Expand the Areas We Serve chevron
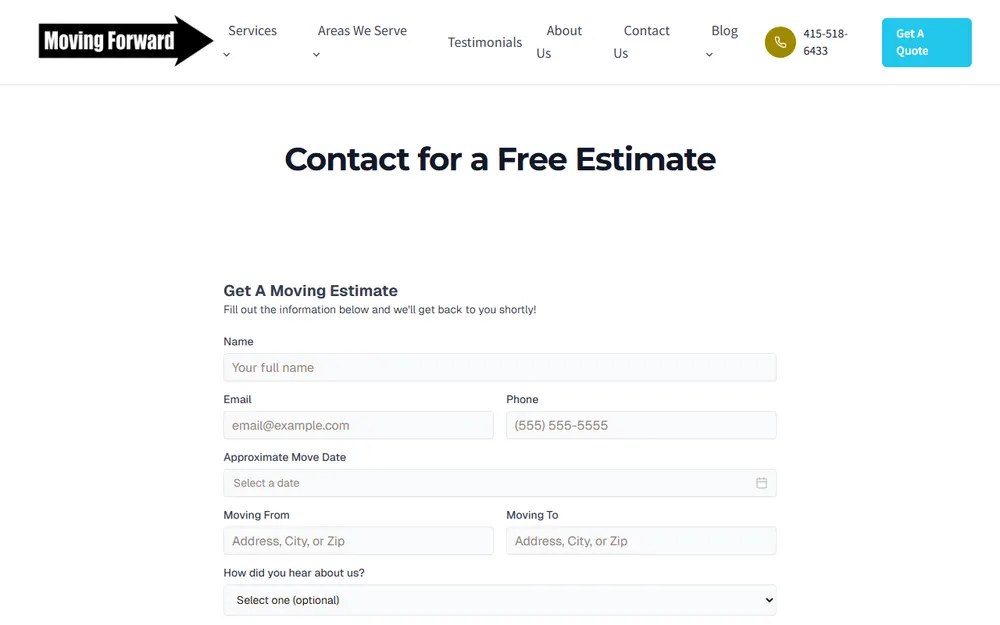This screenshot has height=625, width=1000. pos(316,55)
